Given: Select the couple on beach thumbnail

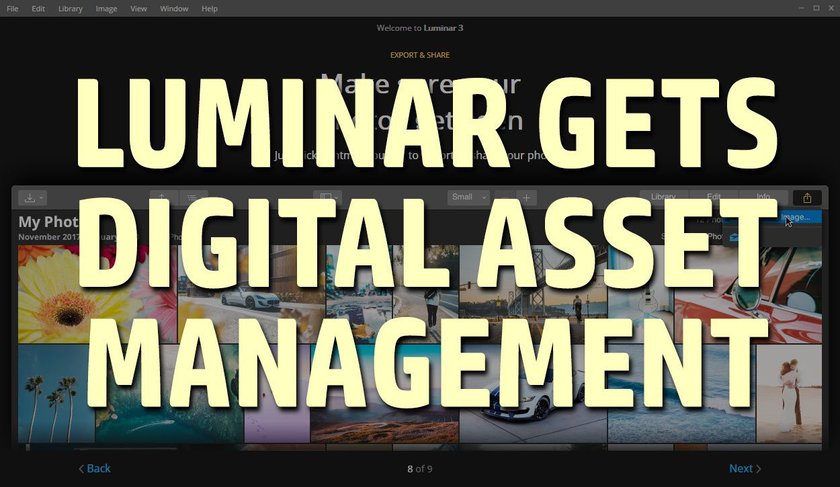Looking at the screenshot, I should 789,394.
